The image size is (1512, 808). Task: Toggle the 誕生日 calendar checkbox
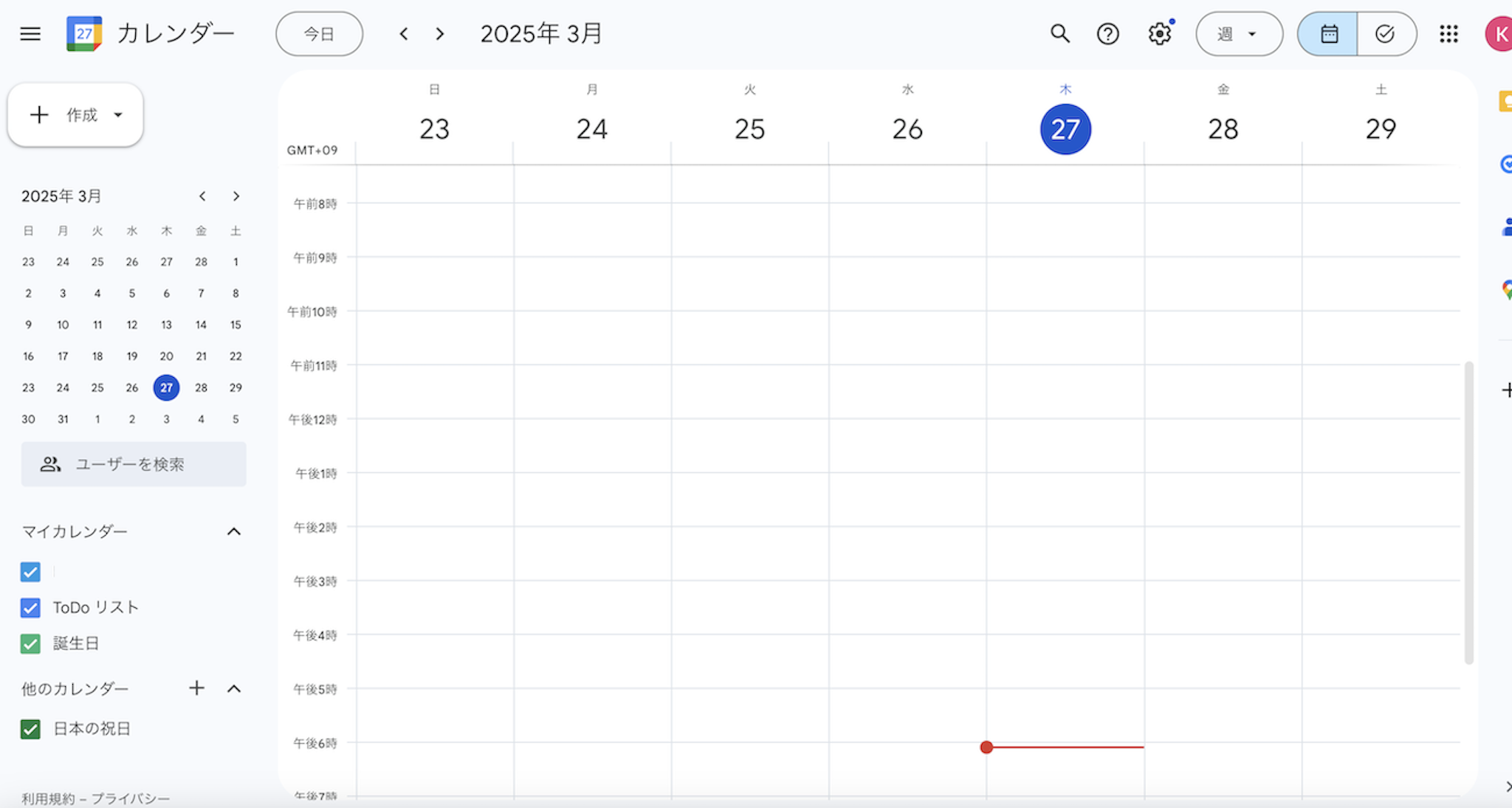click(x=30, y=643)
